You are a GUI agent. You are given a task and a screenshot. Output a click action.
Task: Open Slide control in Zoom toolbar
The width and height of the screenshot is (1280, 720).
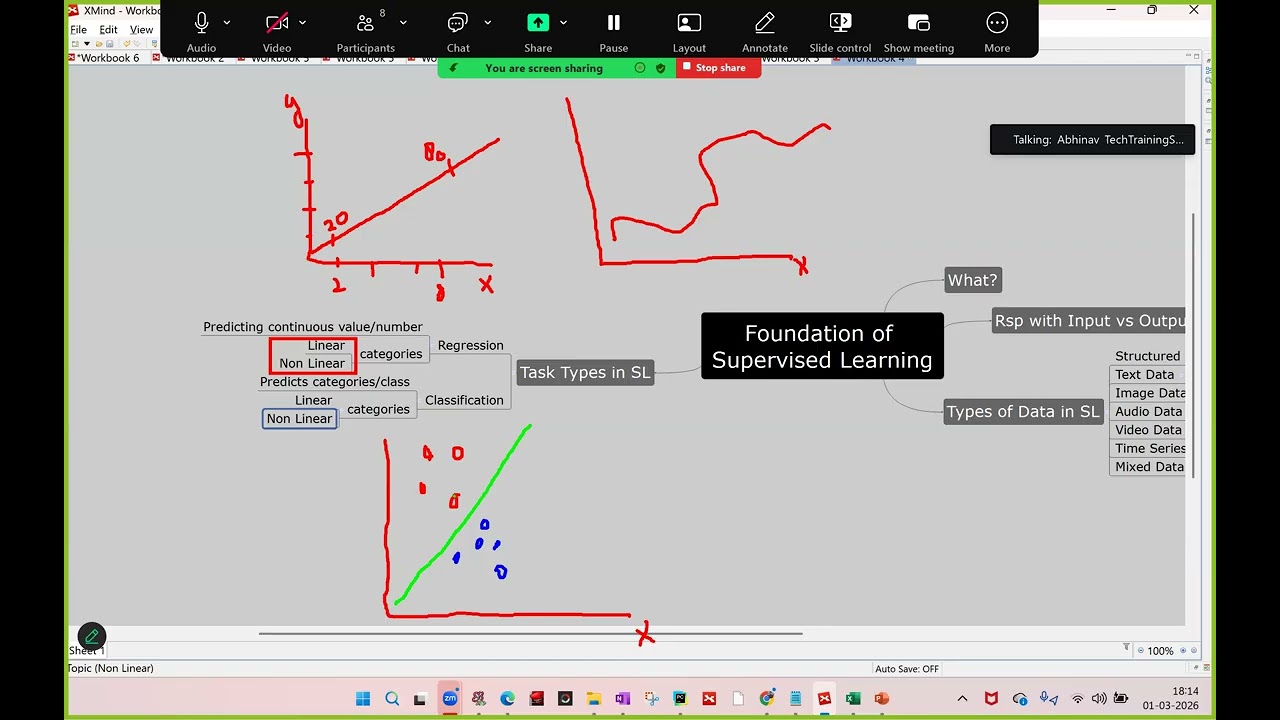[x=840, y=23]
